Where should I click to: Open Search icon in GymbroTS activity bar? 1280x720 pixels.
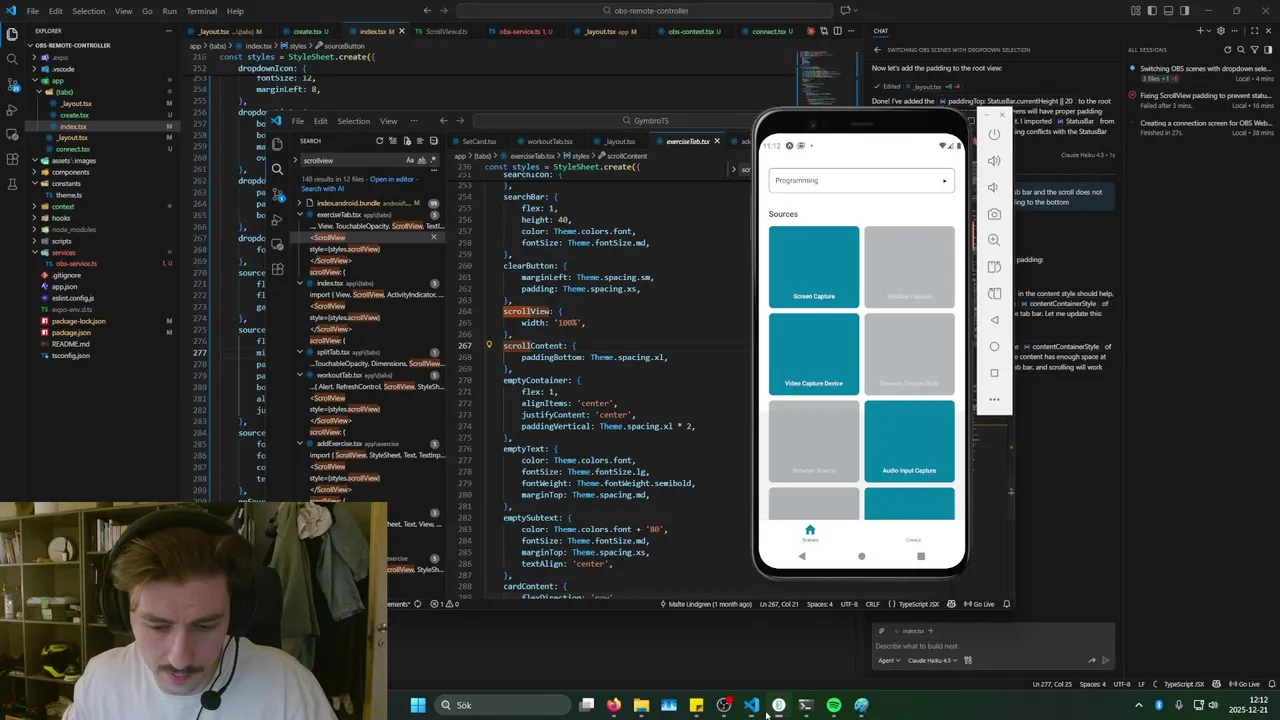[277, 169]
